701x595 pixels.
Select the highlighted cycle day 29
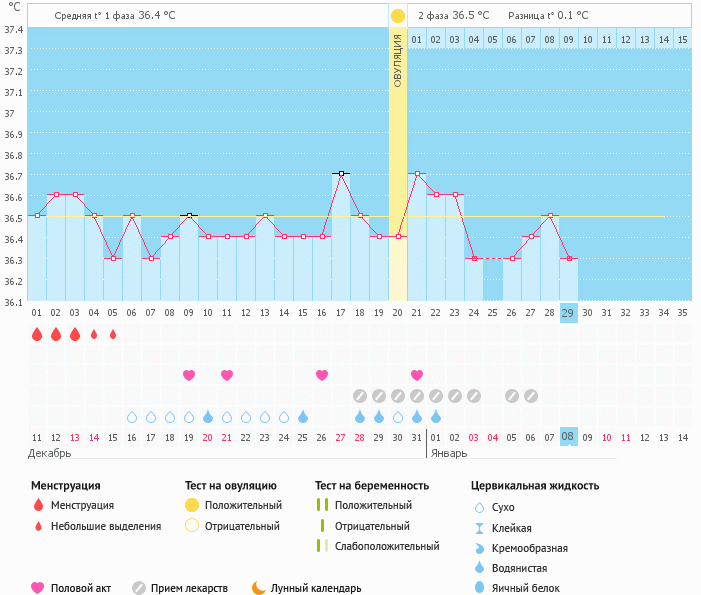(568, 313)
